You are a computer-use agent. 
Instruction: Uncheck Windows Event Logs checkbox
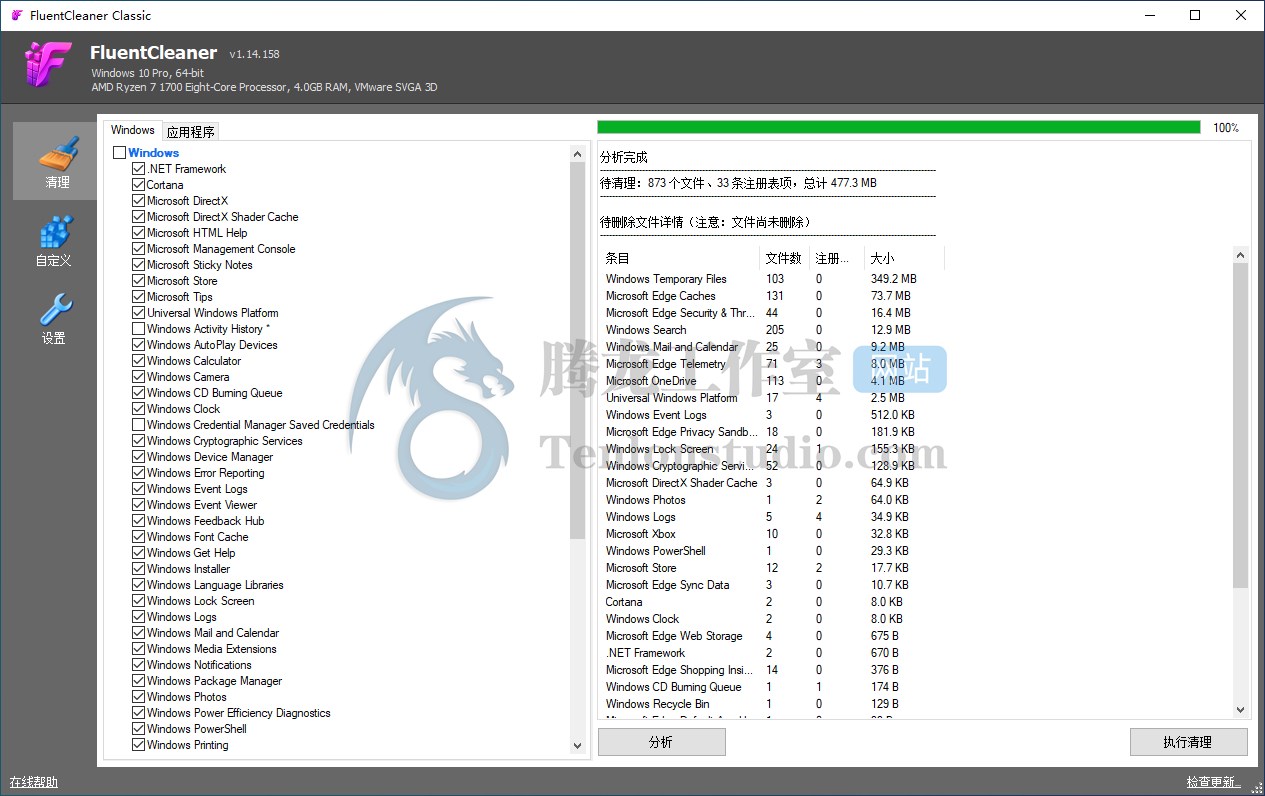click(x=139, y=489)
